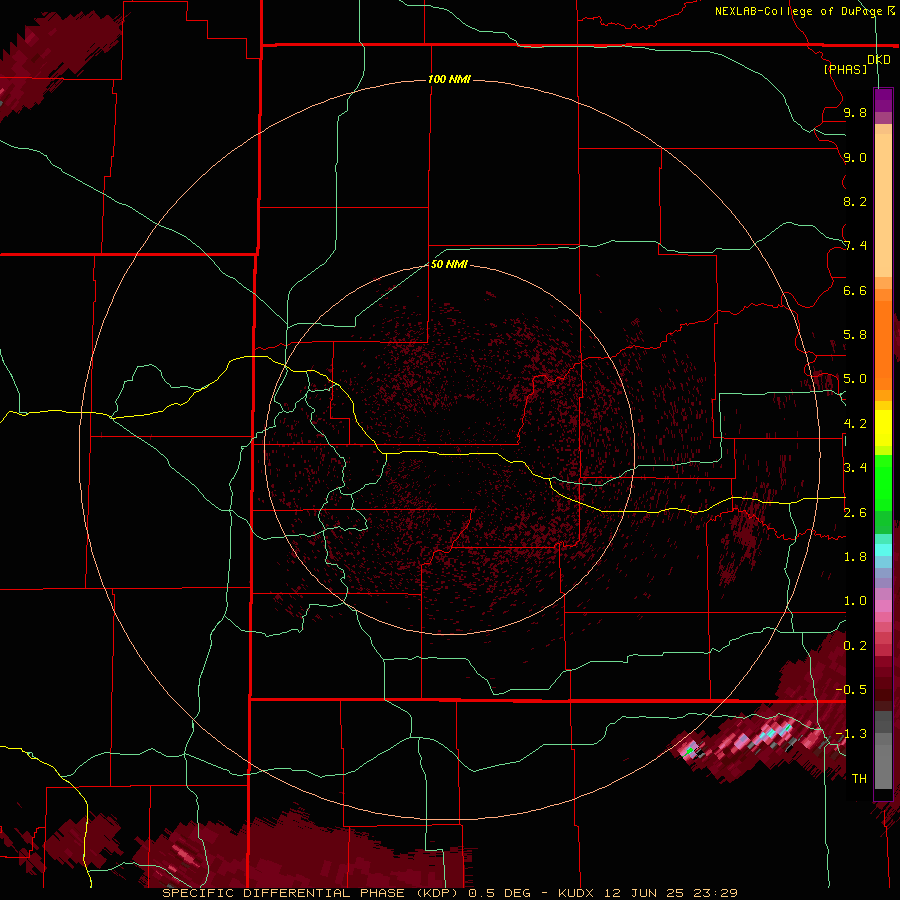
Task: Click the 'DKD' label above the scale
Action: pos(879,60)
